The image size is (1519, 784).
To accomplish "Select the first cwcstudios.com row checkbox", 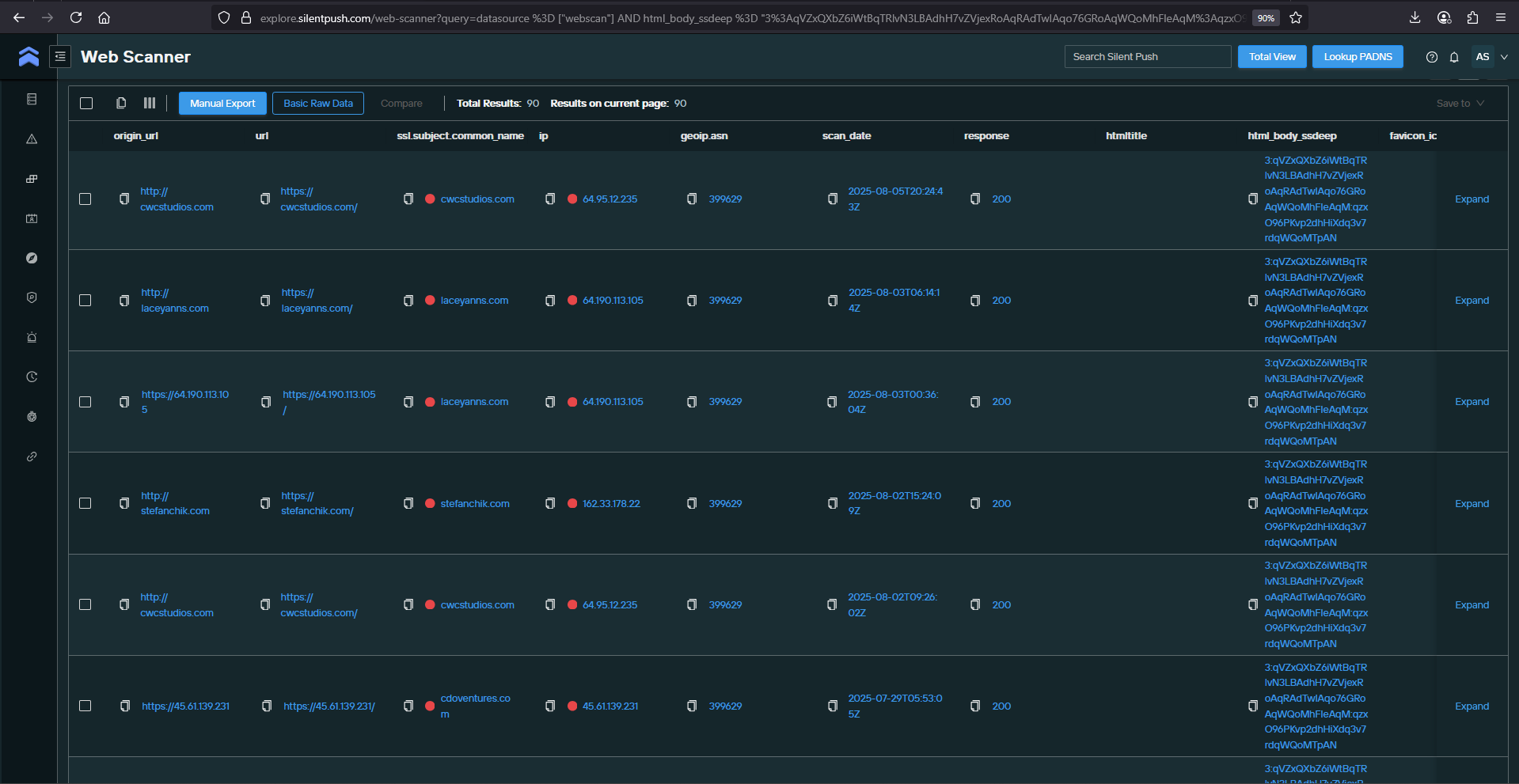I will 85,199.
